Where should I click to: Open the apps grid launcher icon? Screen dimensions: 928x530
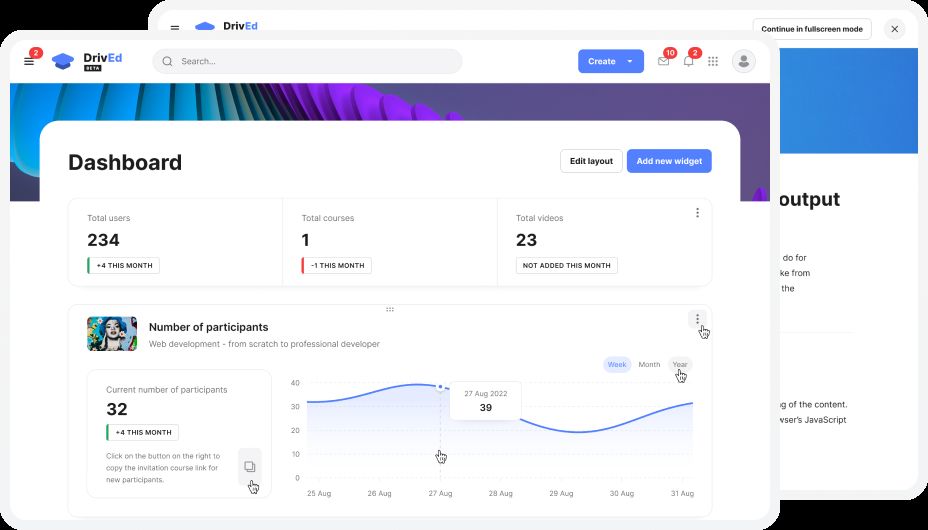(713, 61)
